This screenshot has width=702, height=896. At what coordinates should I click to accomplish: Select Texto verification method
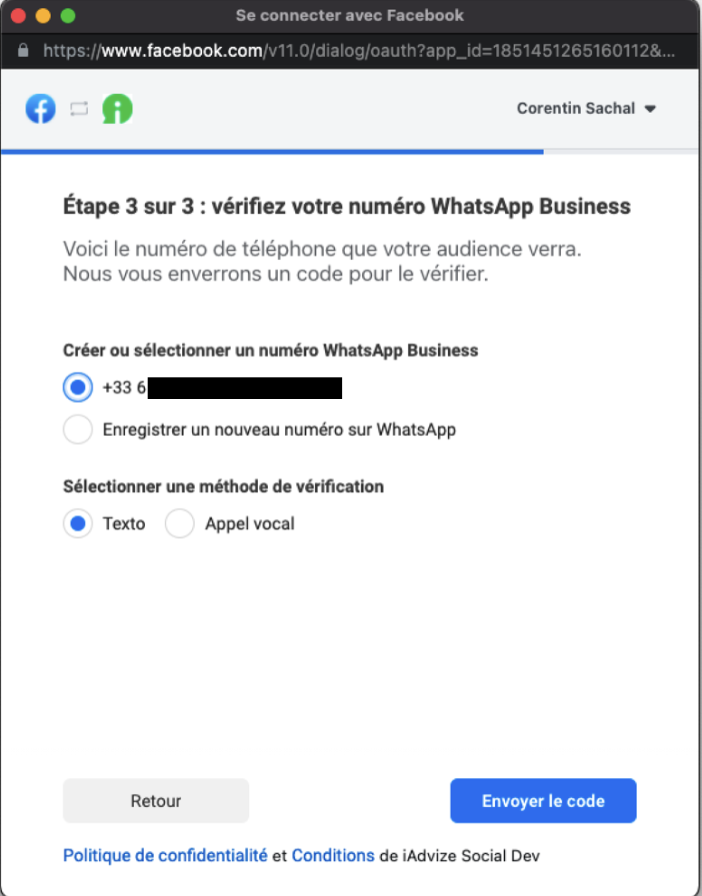78,523
